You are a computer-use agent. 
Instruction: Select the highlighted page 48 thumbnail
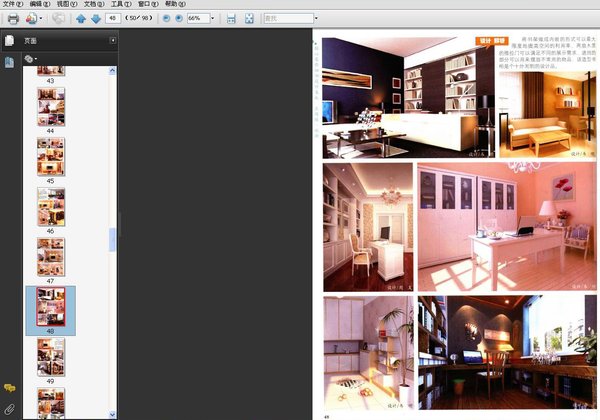pyautogui.click(x=51, y=307)
